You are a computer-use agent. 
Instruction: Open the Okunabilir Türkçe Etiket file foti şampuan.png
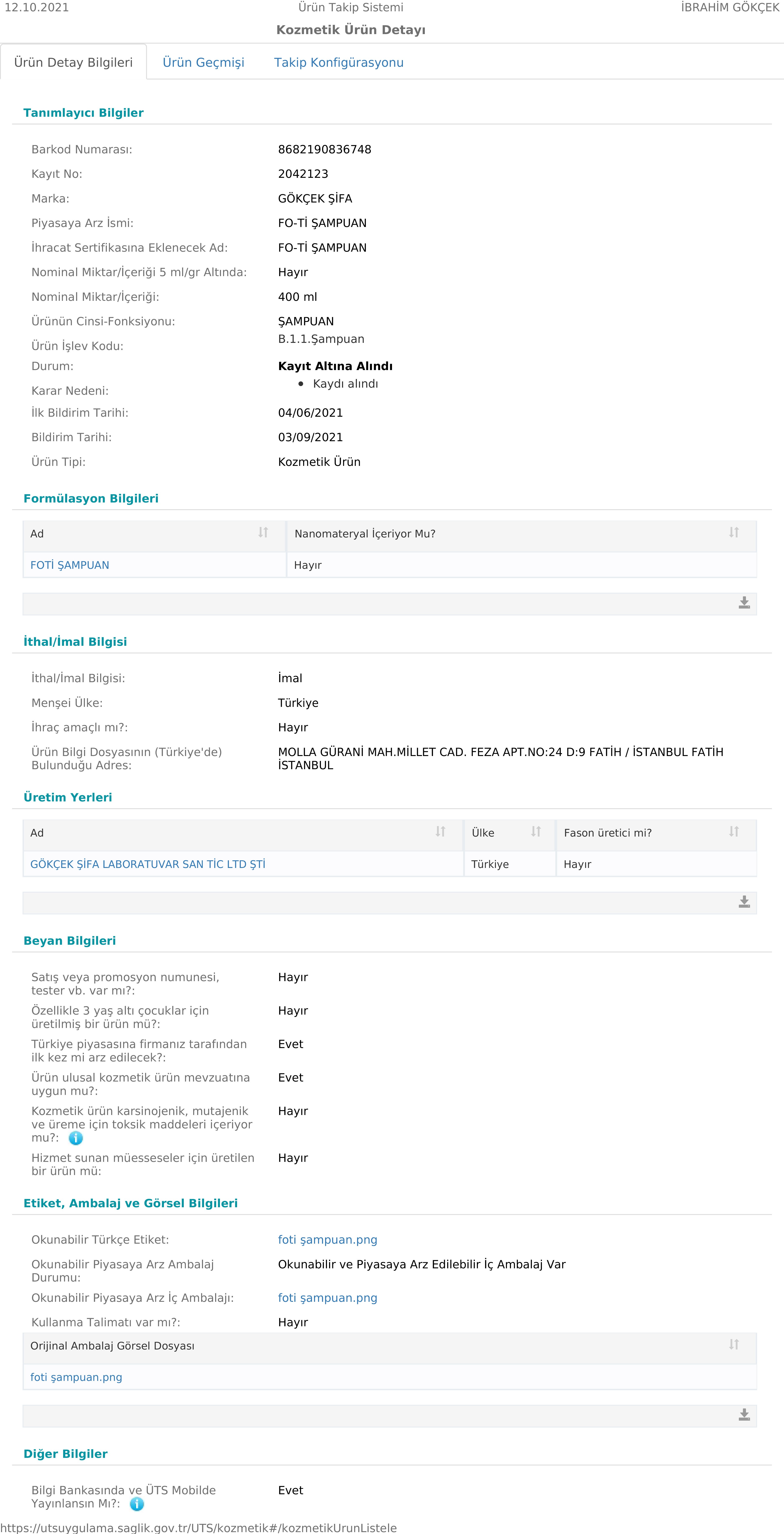pyautogui.click(x=327, y=1240)
